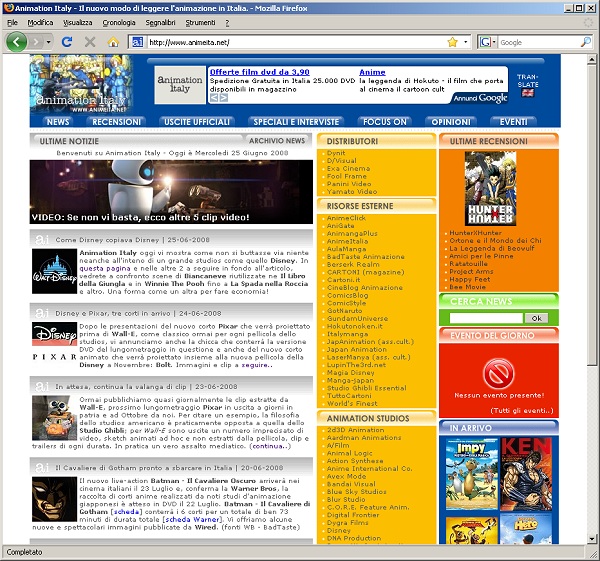600x561 pixels.
Task: Click the Google search input field
Action: click(x=539, y=42)
